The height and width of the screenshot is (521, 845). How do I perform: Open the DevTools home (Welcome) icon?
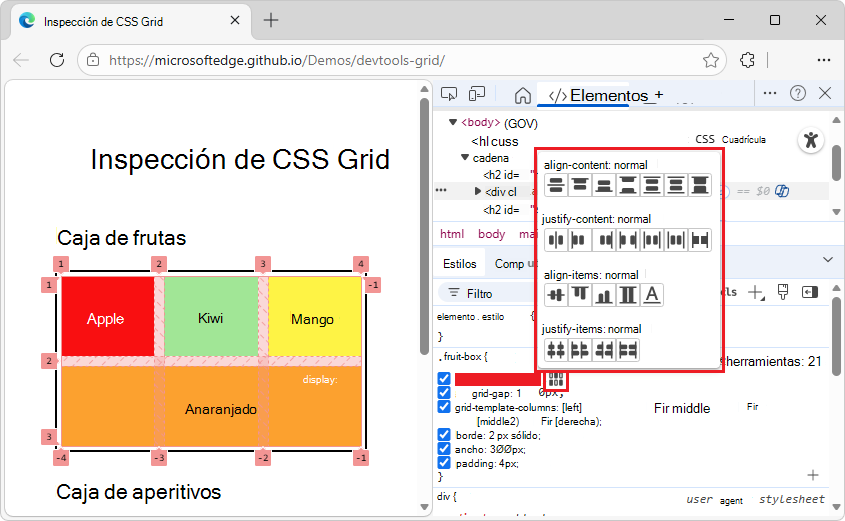(522, 95)
